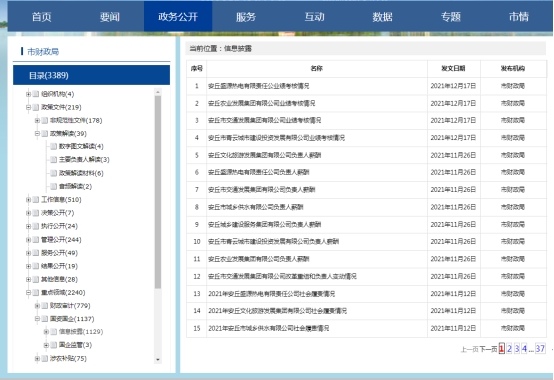Viewport: 554px width, 380px height.
Task: Click the page icon beside 主要负责人解读(3)
Action: 53,160
